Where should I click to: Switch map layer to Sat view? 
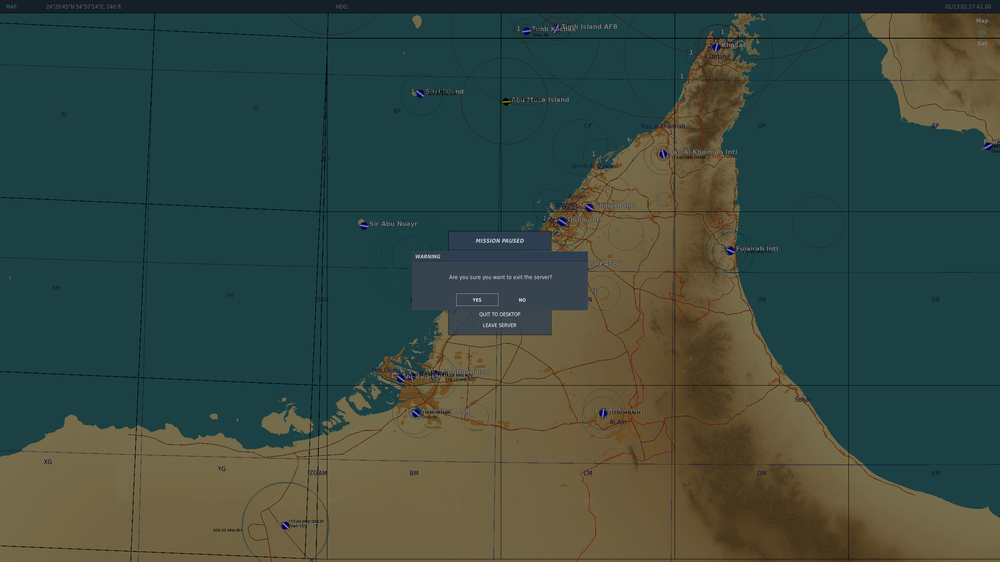tap(982, 43)
